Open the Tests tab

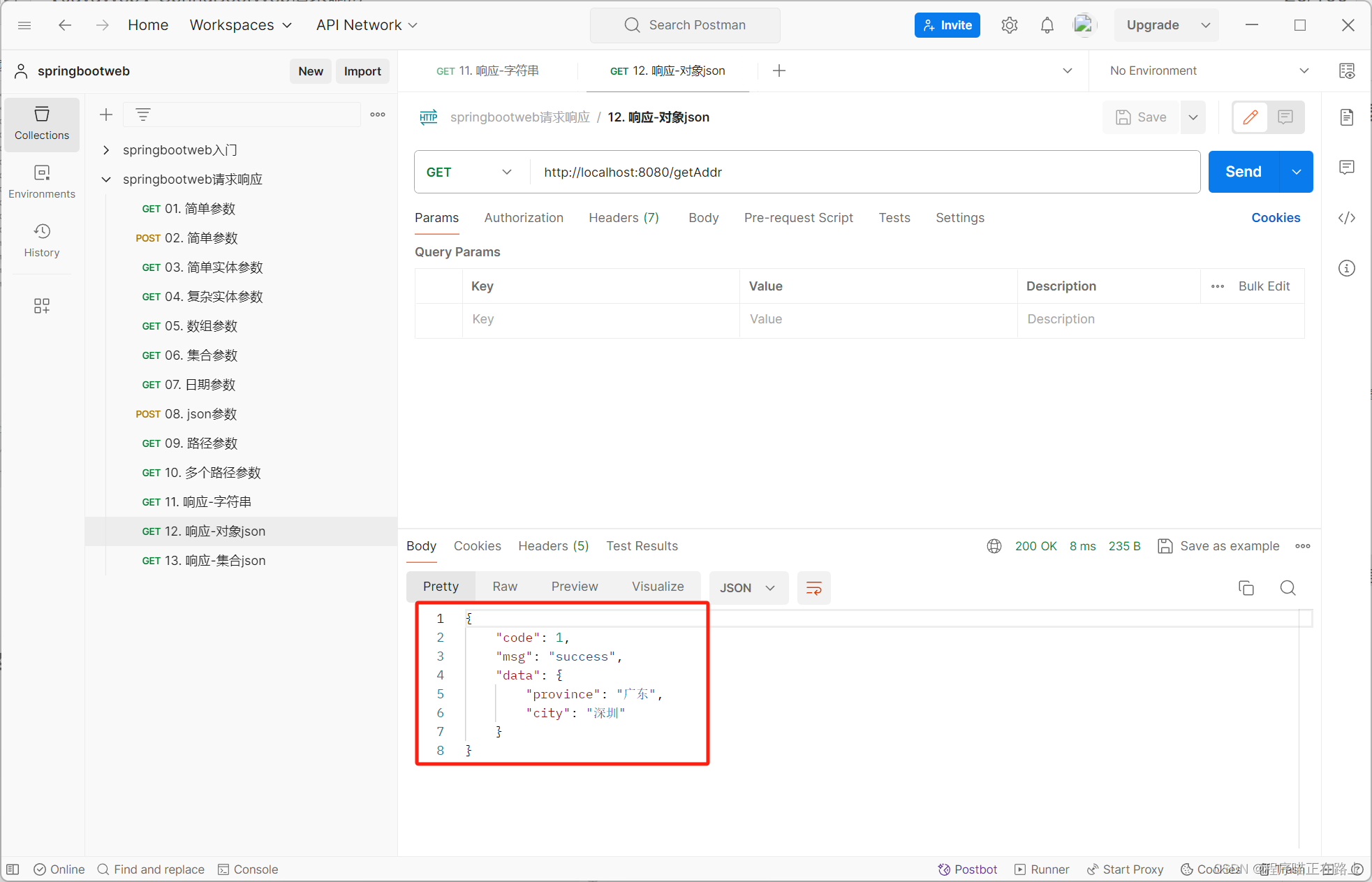[x=894, y=218]
